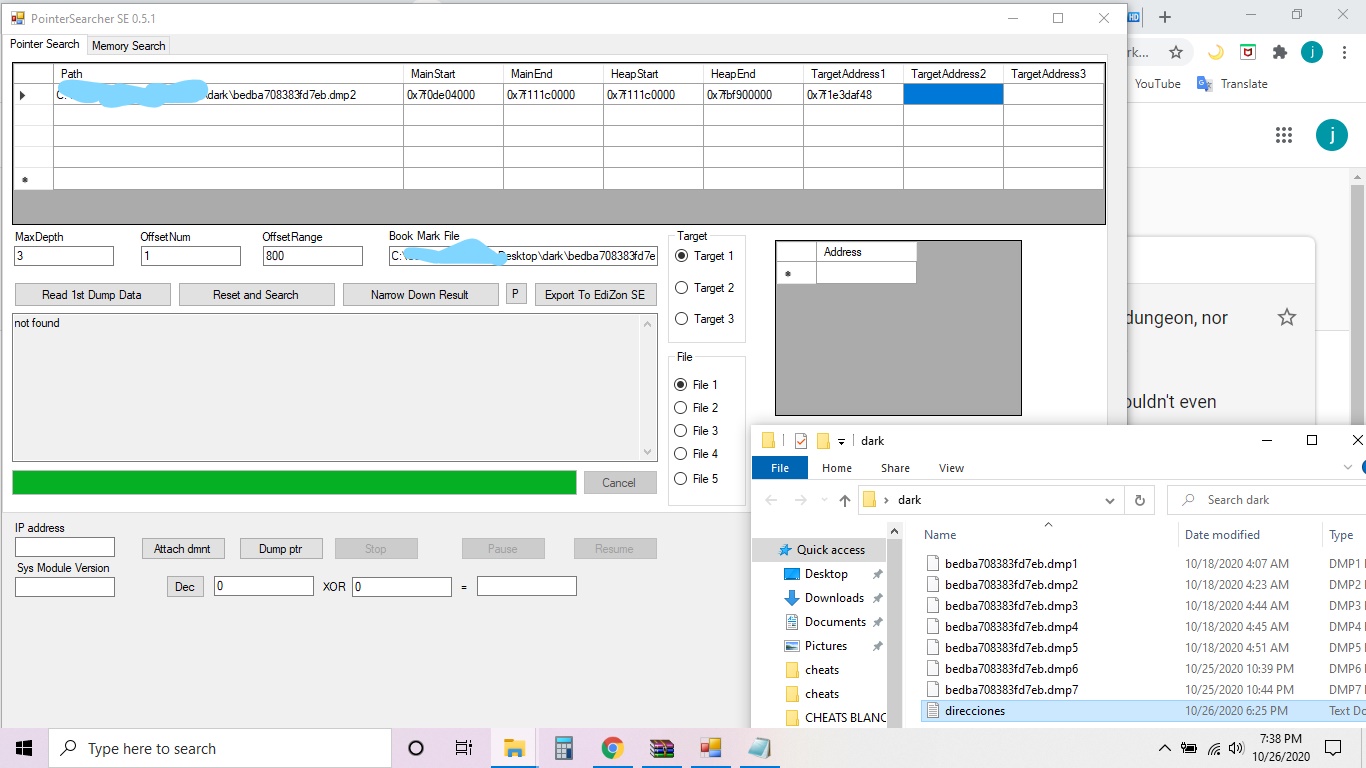Open the Customize Quick Access Toolbar dropdown
The image size is (1366, 768).
click(x=842, y=441)
